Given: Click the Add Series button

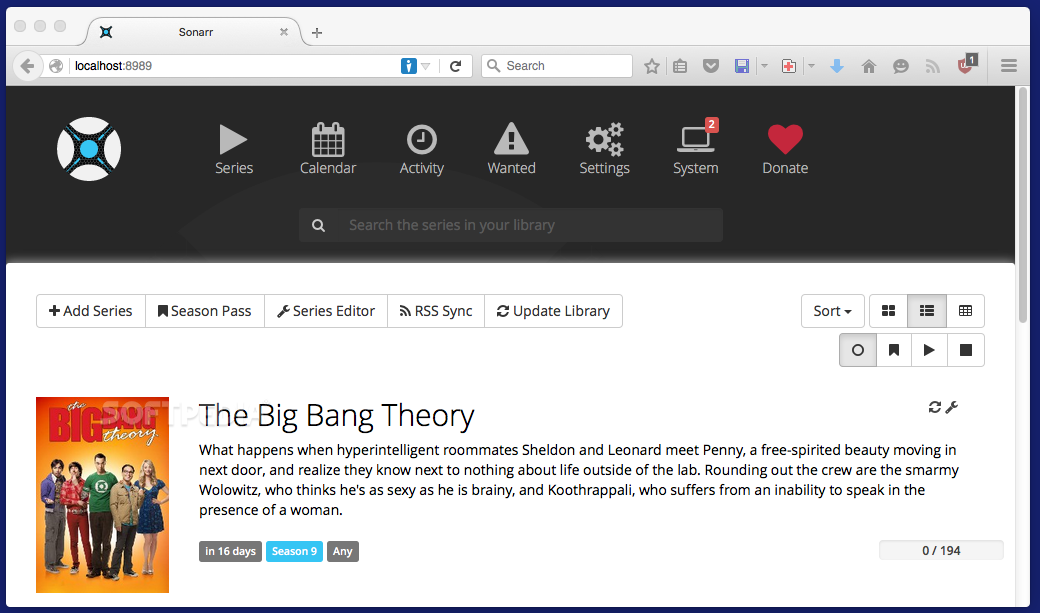Looking at the screenshot, I should [90, 311].
